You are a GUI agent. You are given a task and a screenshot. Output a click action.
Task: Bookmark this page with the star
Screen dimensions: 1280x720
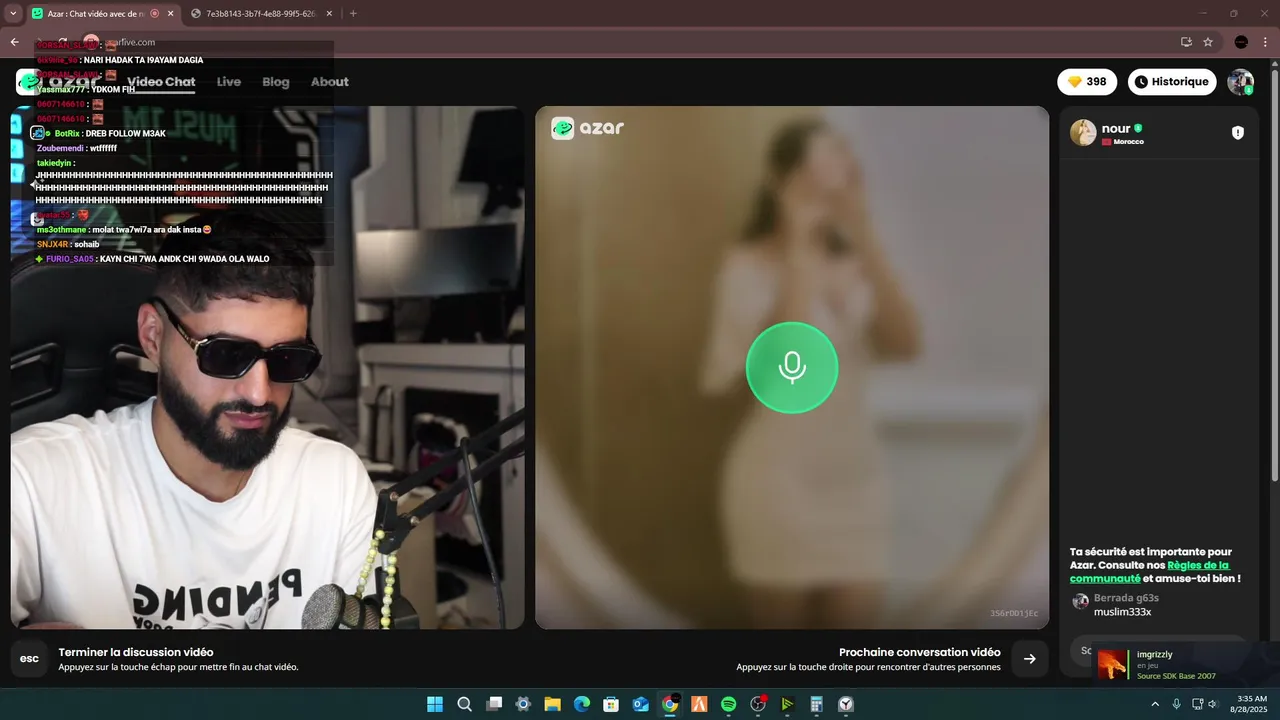pyautogui.click(x=1208, y=42)
